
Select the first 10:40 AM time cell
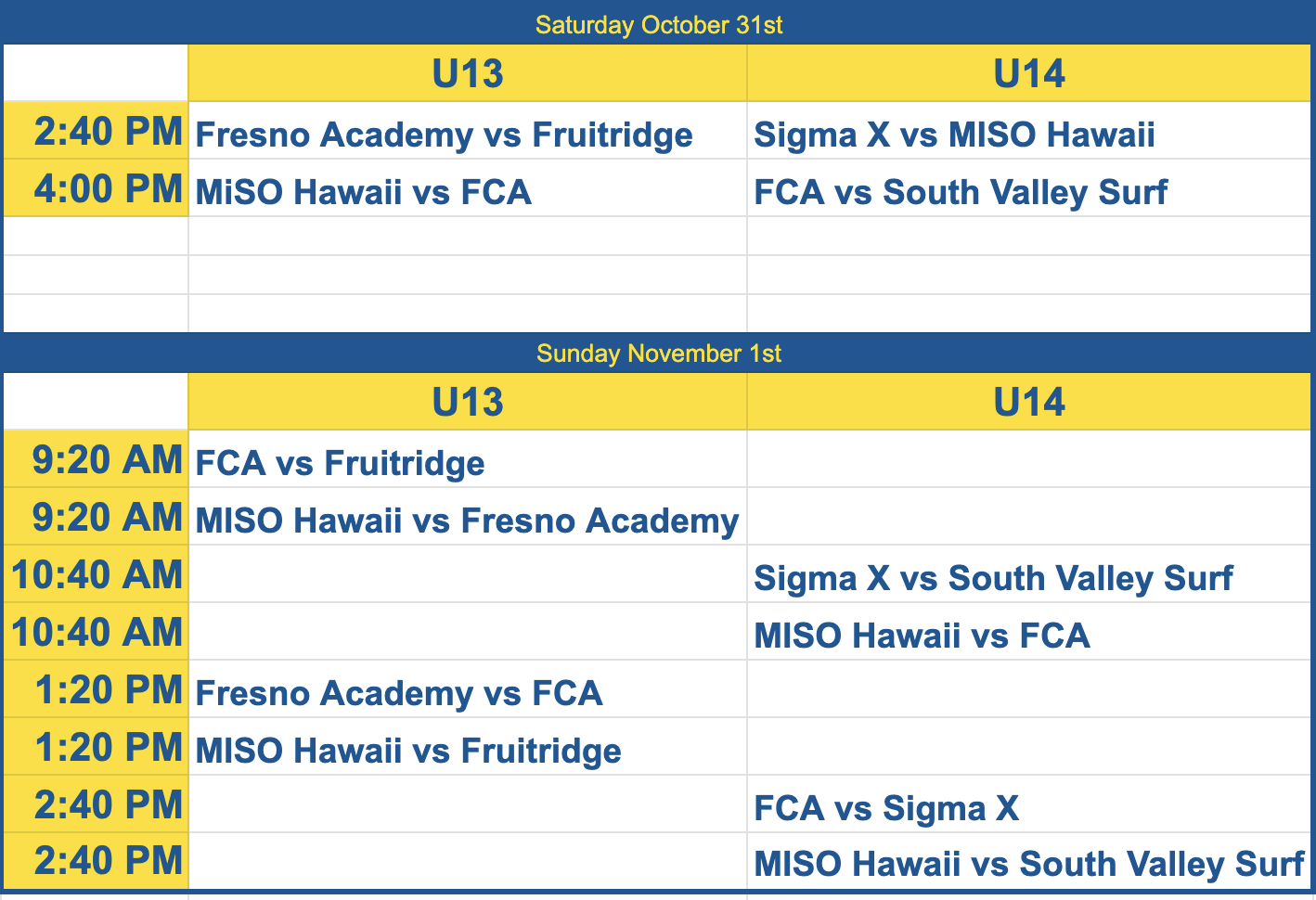[x=97, y=574]
